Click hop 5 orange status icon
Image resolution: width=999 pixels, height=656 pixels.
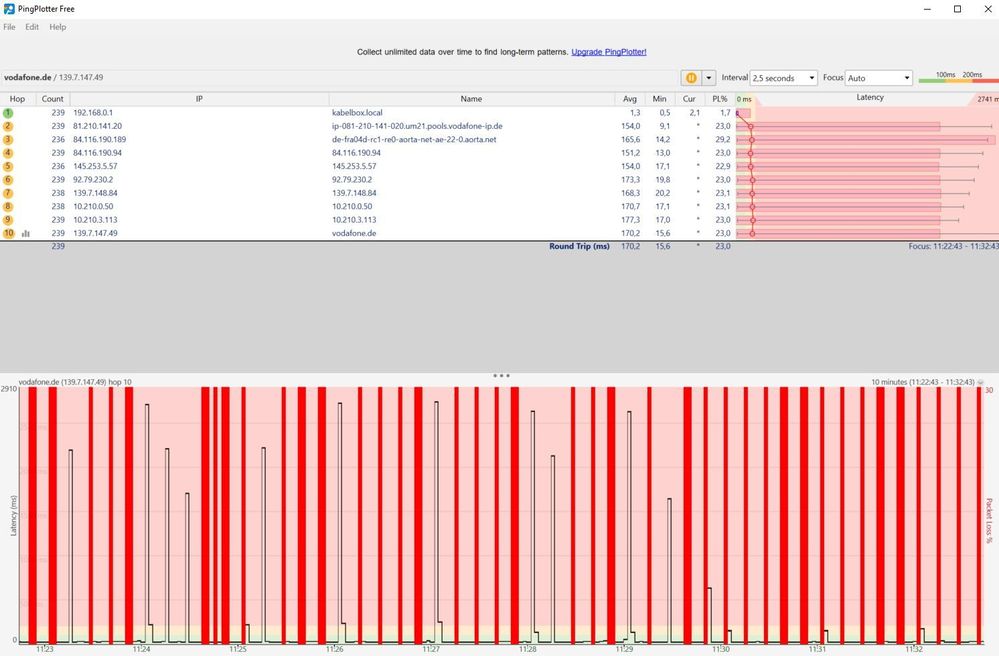tap(8, 166)
